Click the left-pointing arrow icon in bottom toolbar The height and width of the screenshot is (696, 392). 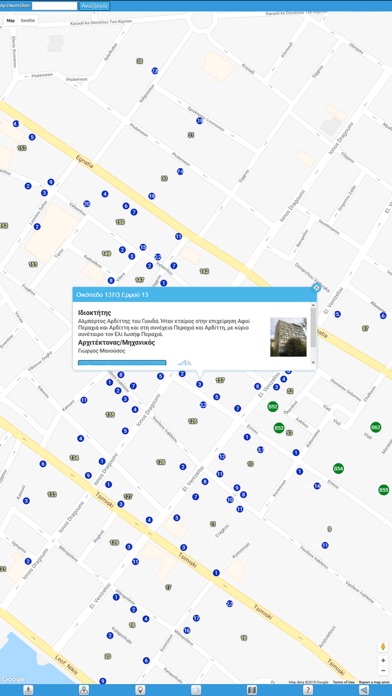pyautogui.click(x=364, y=690)
